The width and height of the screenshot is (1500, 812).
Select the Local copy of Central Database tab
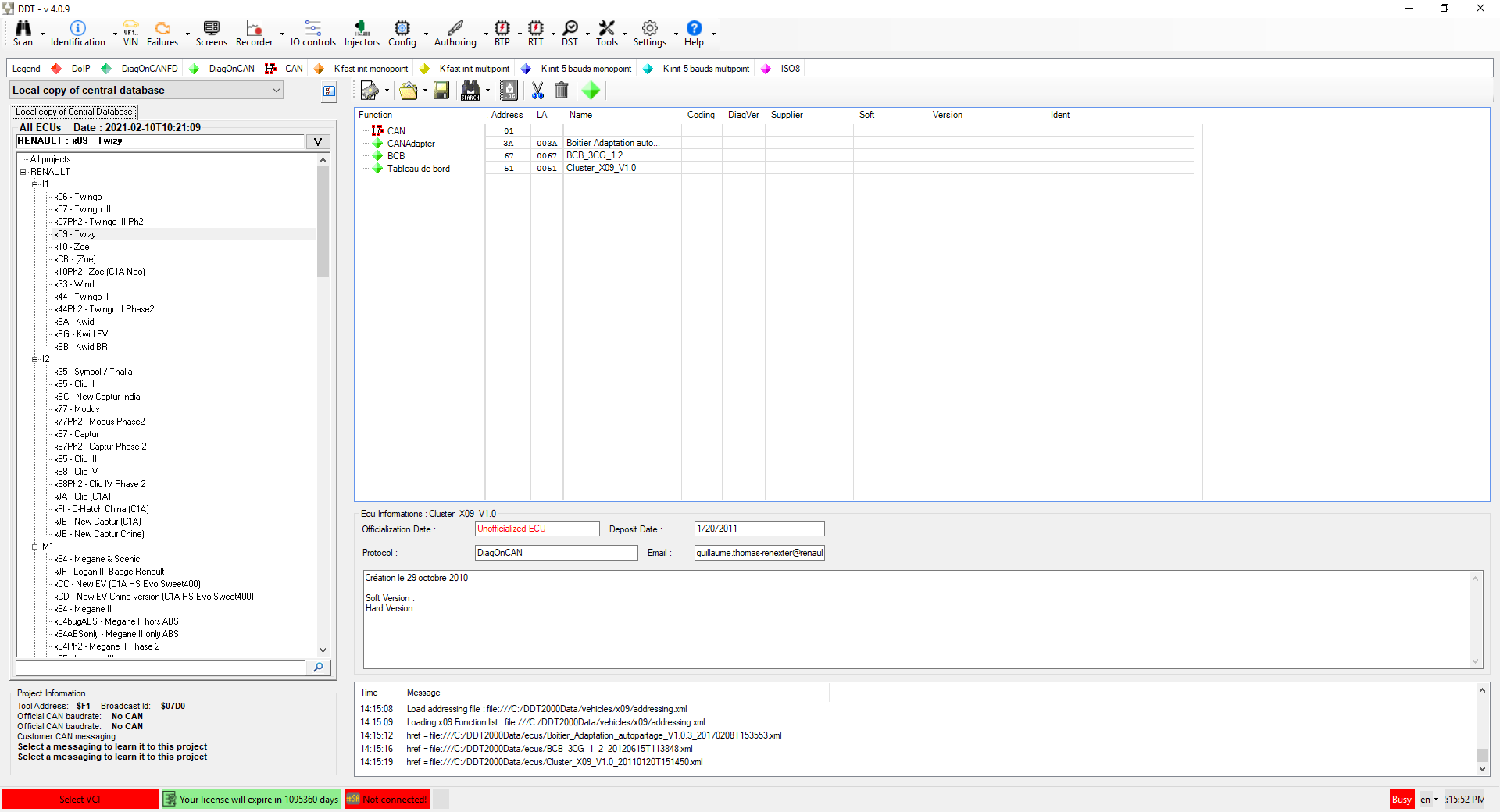(x=74, y=112)
